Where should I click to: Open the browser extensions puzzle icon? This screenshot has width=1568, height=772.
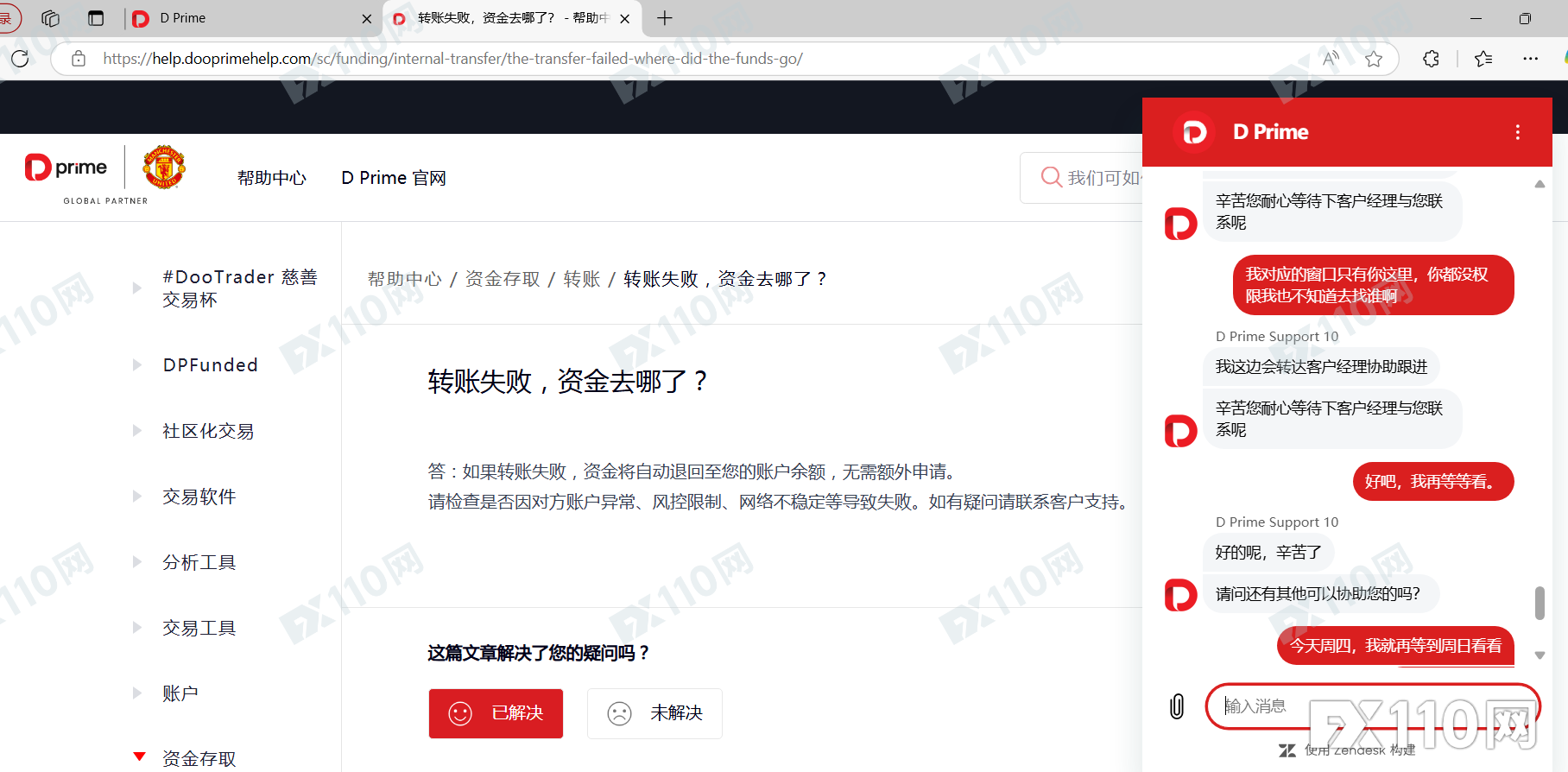pyautogui.click(x=1431, y=59)
